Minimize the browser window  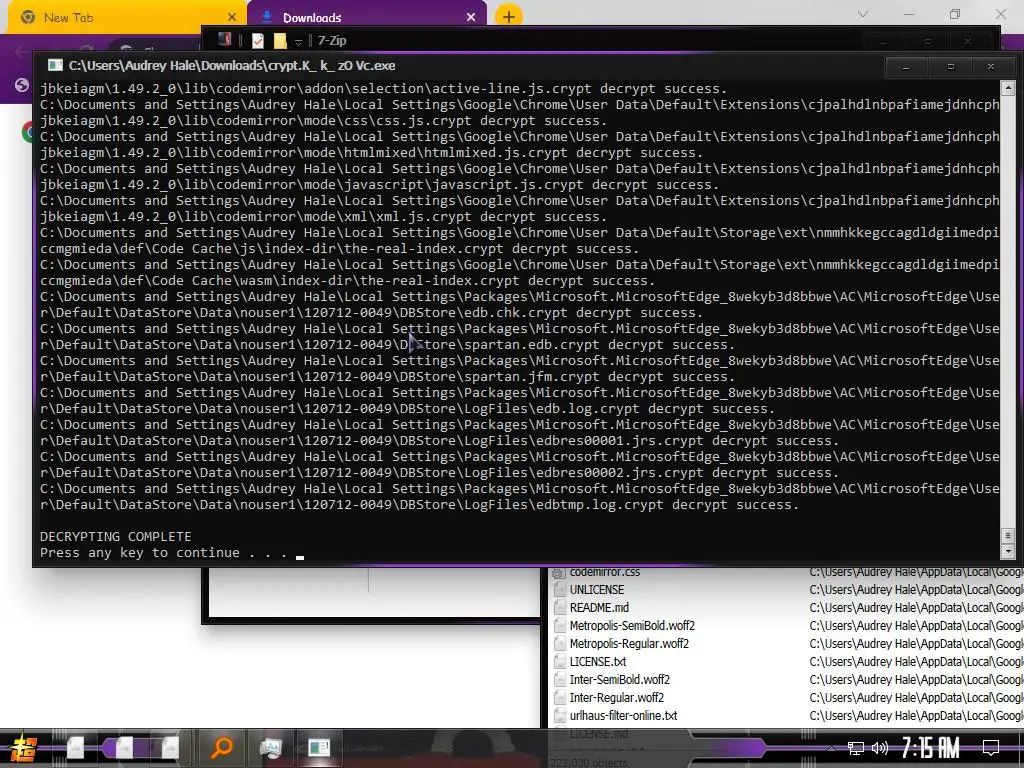click(x=909, y=14)
